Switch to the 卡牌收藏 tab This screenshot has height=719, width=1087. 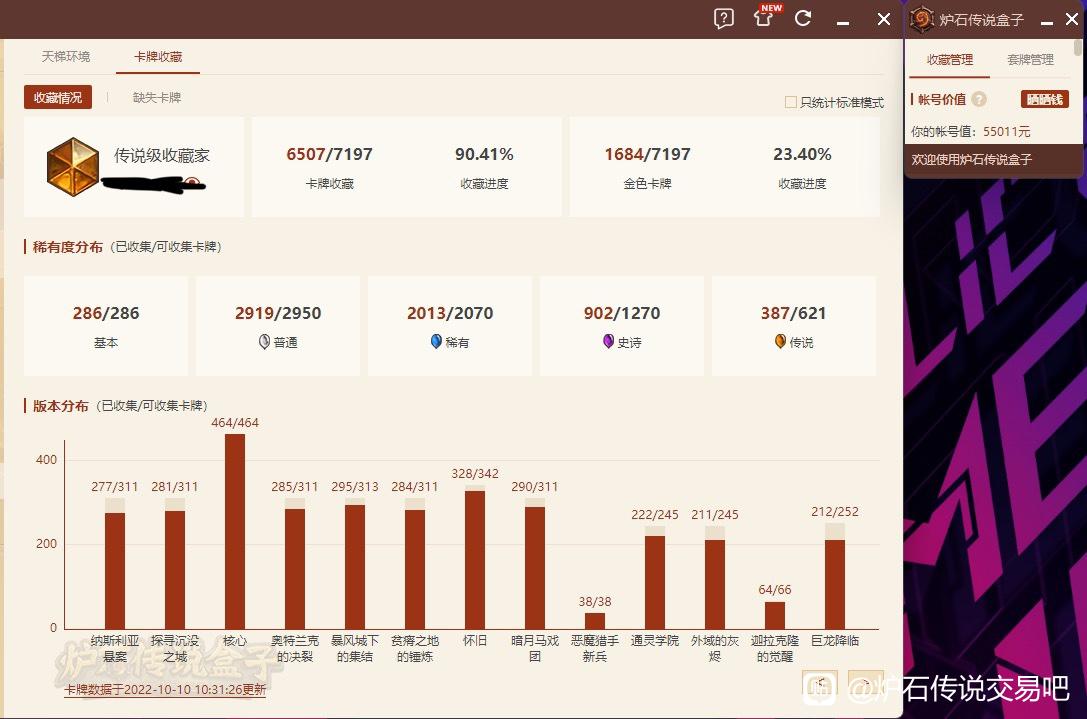pyautogui.click(x=158, y=56)
